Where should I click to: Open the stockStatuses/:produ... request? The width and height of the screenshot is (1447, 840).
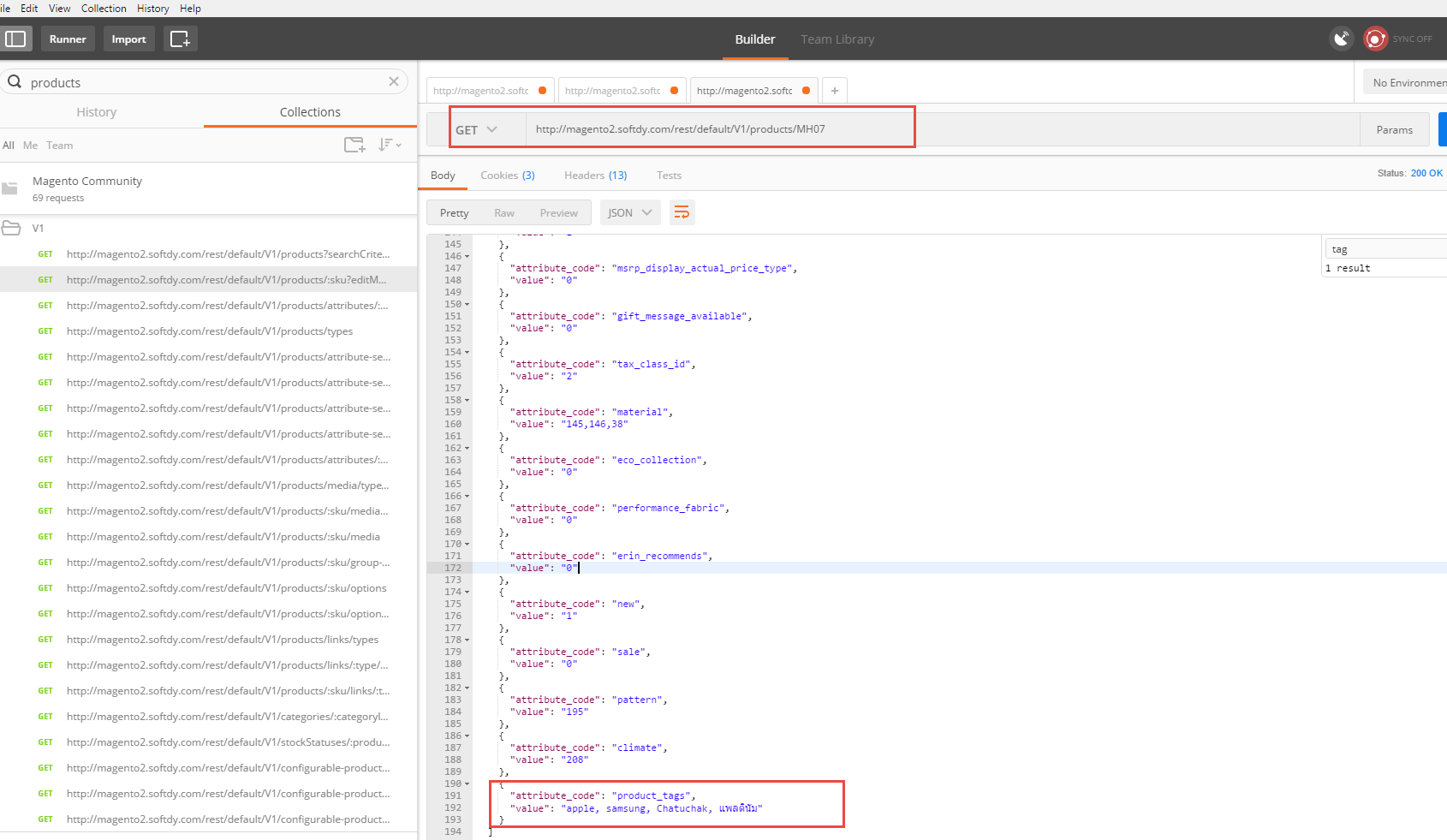(208, 742)
